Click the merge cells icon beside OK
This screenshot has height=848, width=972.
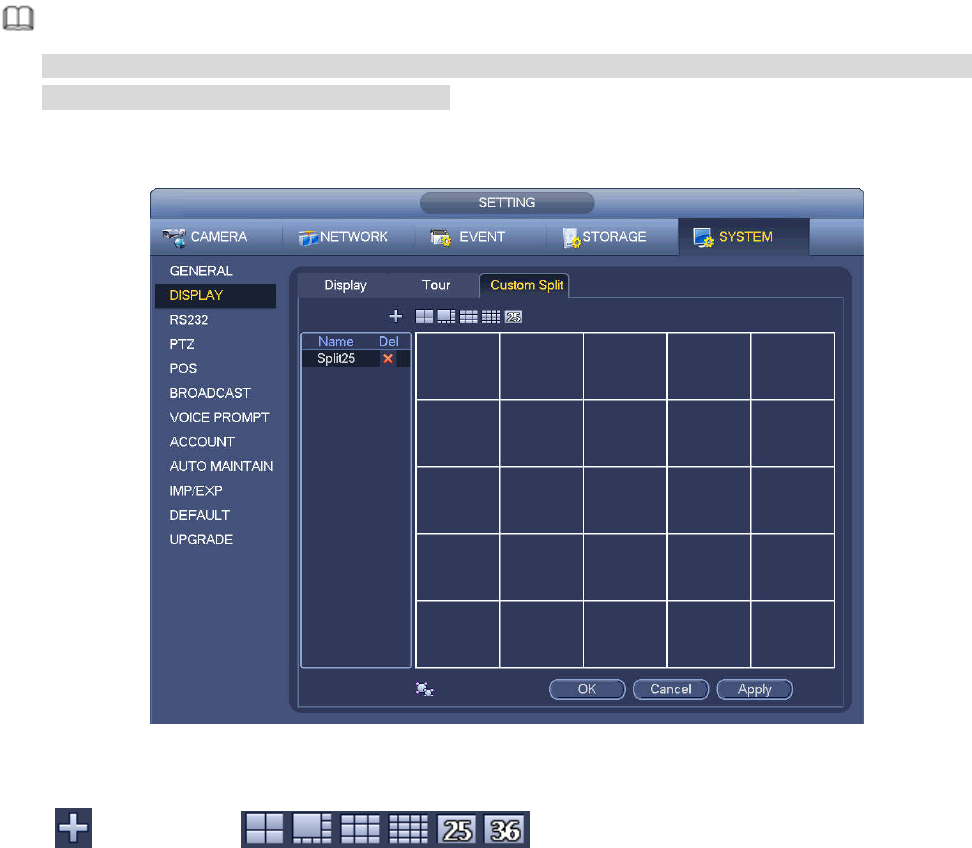[425, 689]
